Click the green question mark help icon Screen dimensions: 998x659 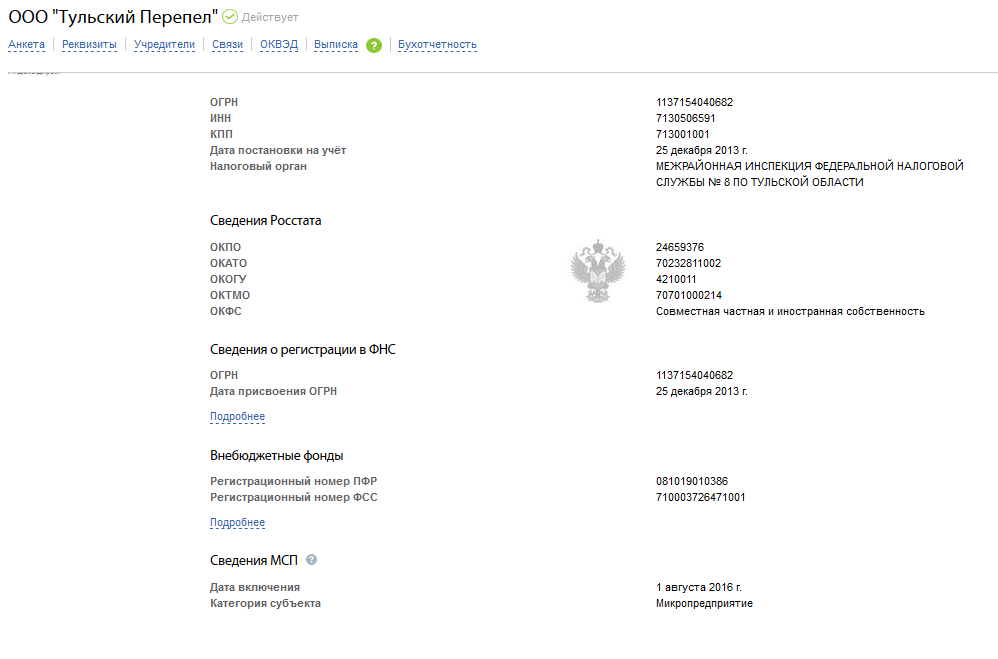(x=374, y=45)
